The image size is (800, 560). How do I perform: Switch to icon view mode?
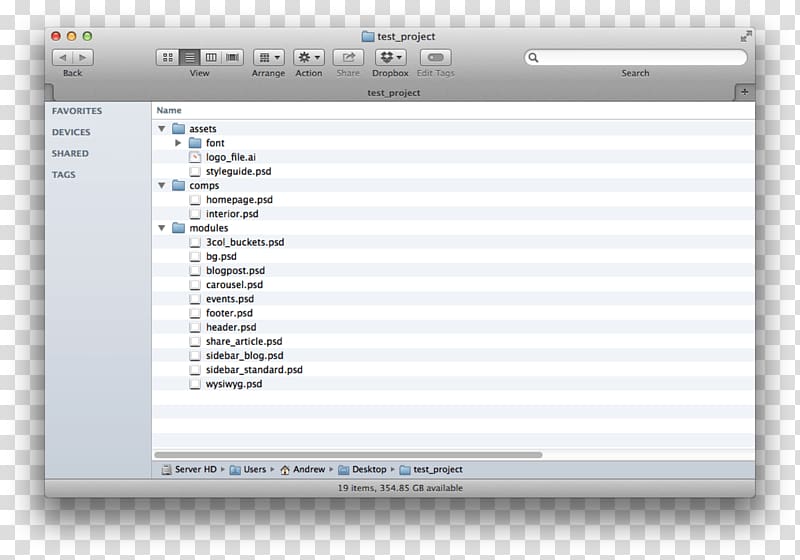click(x=168, y=58)
